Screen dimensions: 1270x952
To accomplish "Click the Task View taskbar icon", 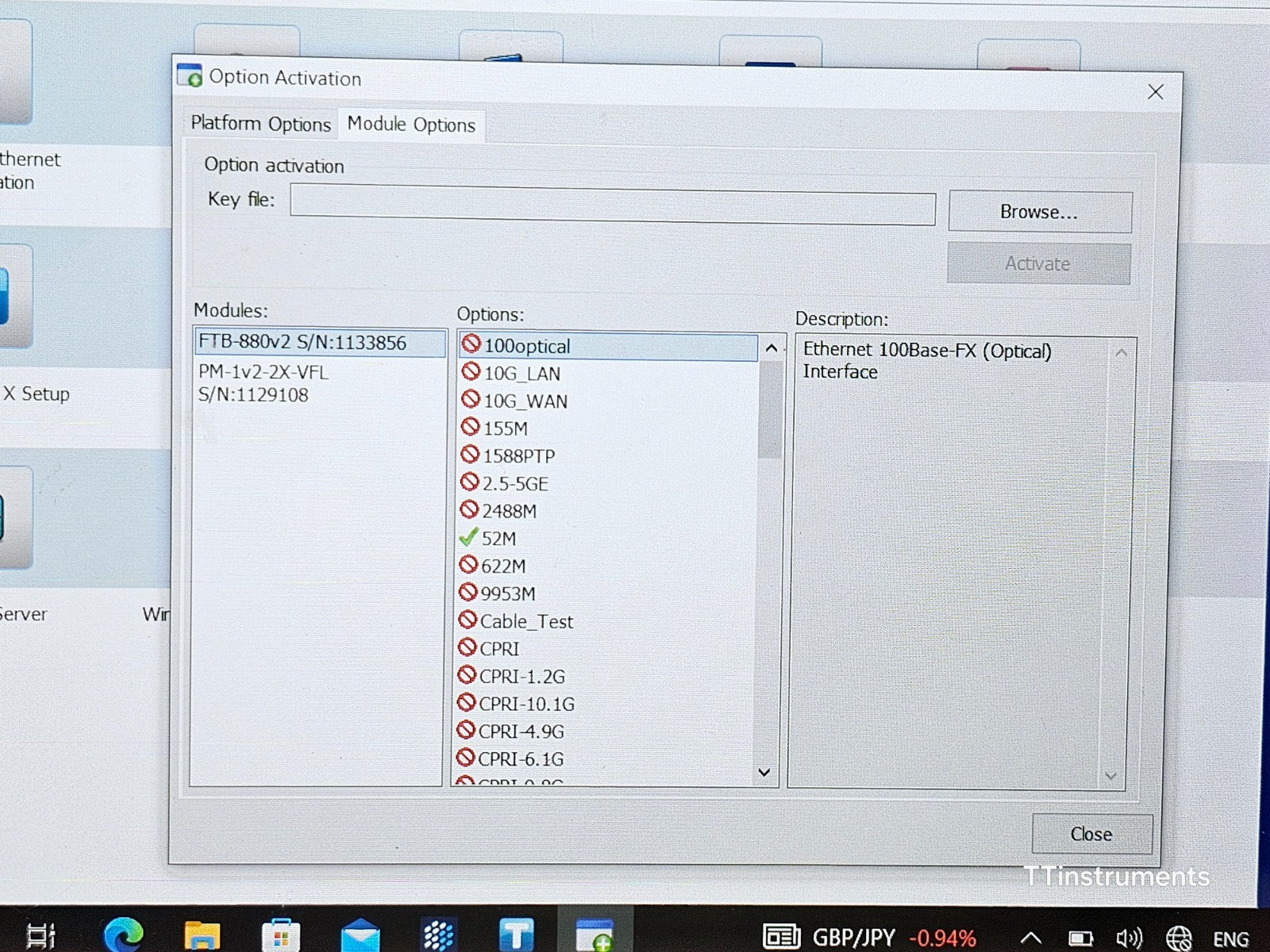I will [x=41, y=935].
